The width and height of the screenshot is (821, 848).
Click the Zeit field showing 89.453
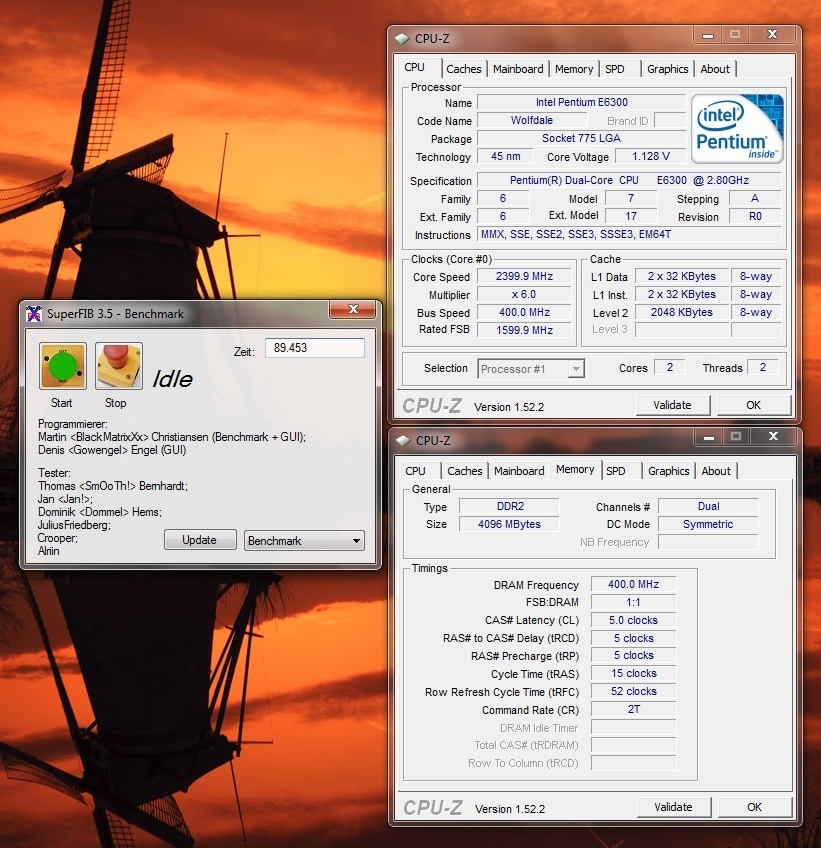[315, 348]
